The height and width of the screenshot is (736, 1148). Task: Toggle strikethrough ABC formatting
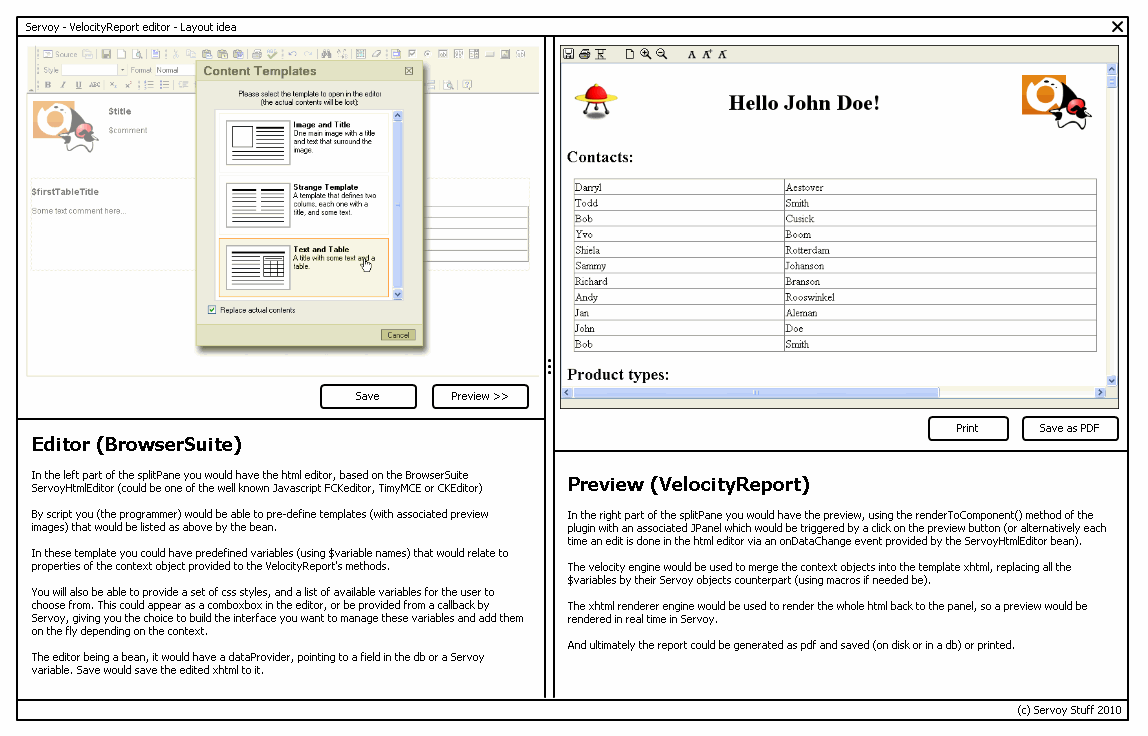[x=94, y=85]
